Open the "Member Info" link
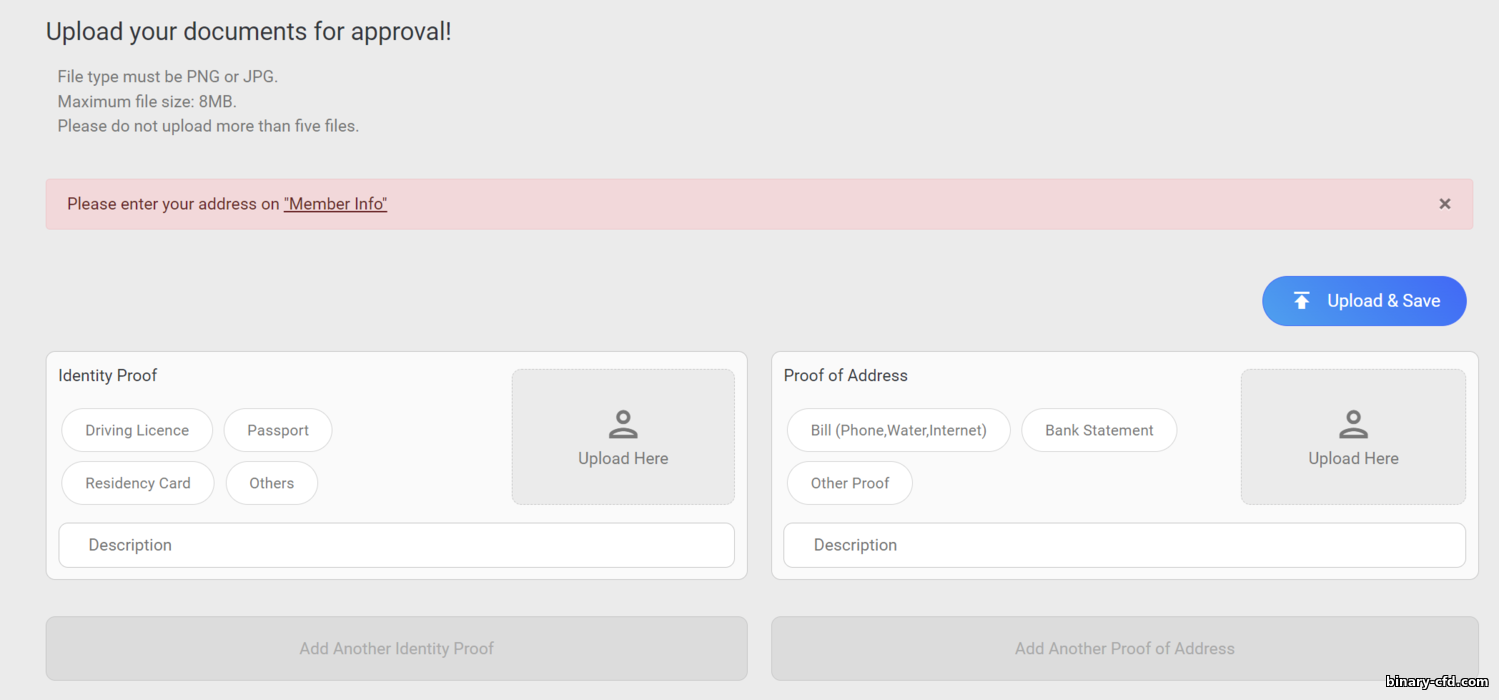Screen dimensions: 1499x700 point(335,204)
